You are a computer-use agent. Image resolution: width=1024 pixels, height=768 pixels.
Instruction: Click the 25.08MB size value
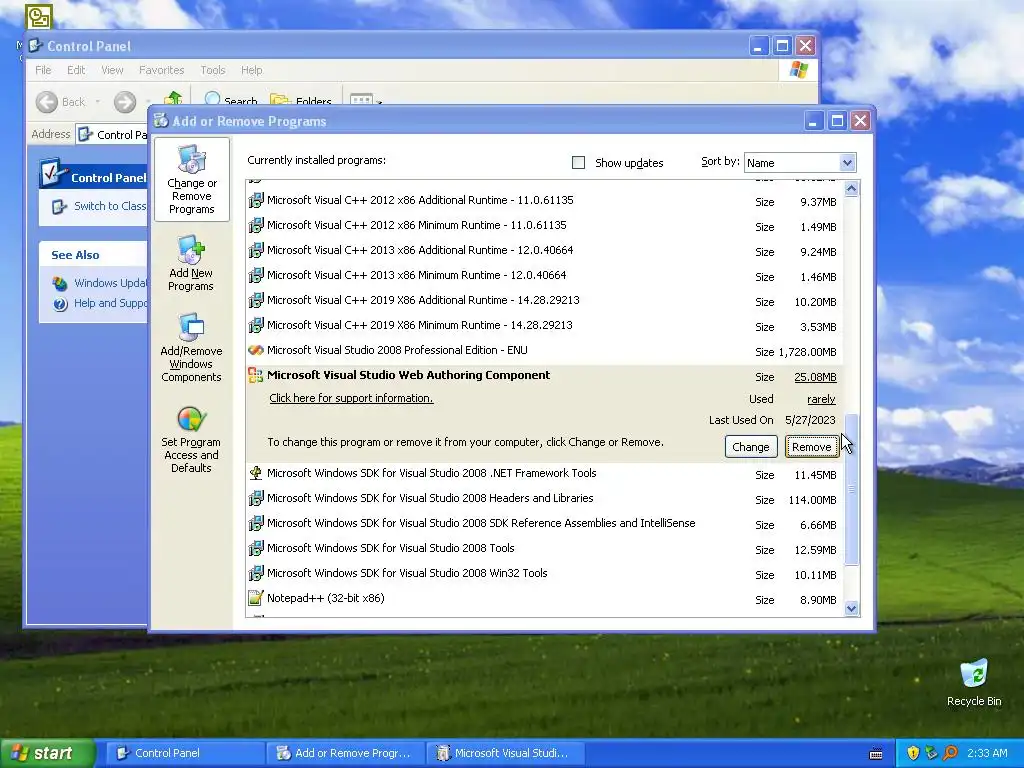[x=815, y=377]
